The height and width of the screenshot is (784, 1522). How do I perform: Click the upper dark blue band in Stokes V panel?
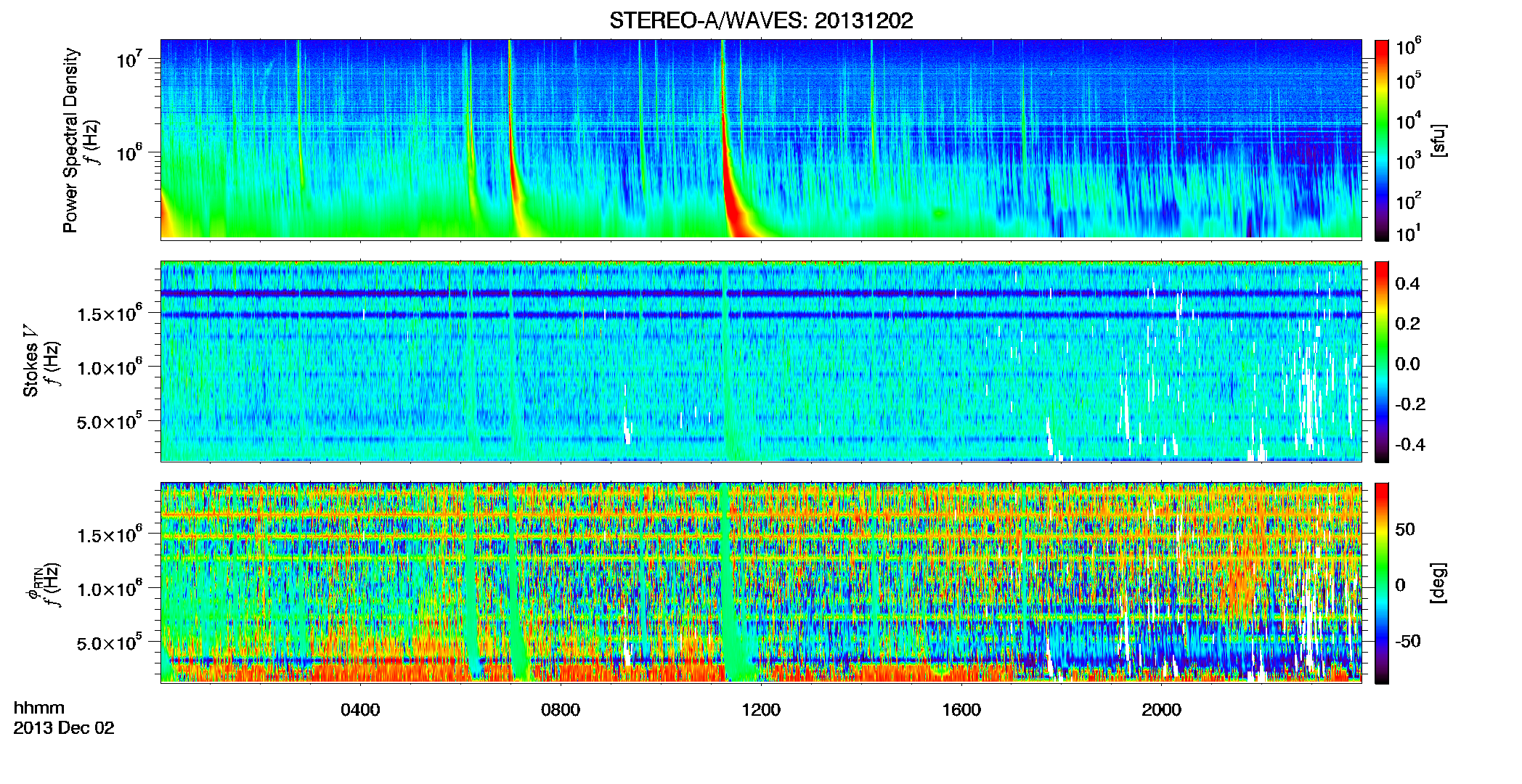pyautogui.click(x=761, y=293)
